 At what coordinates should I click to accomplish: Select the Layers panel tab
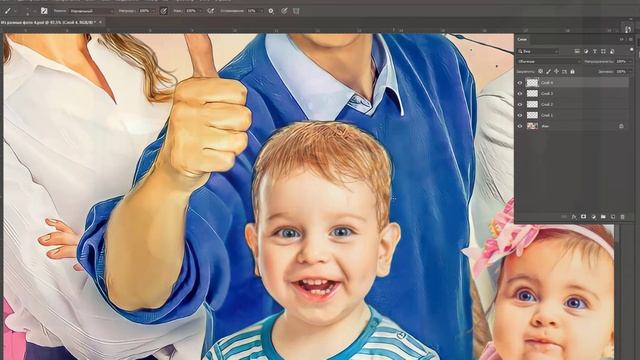pos(522,39)
